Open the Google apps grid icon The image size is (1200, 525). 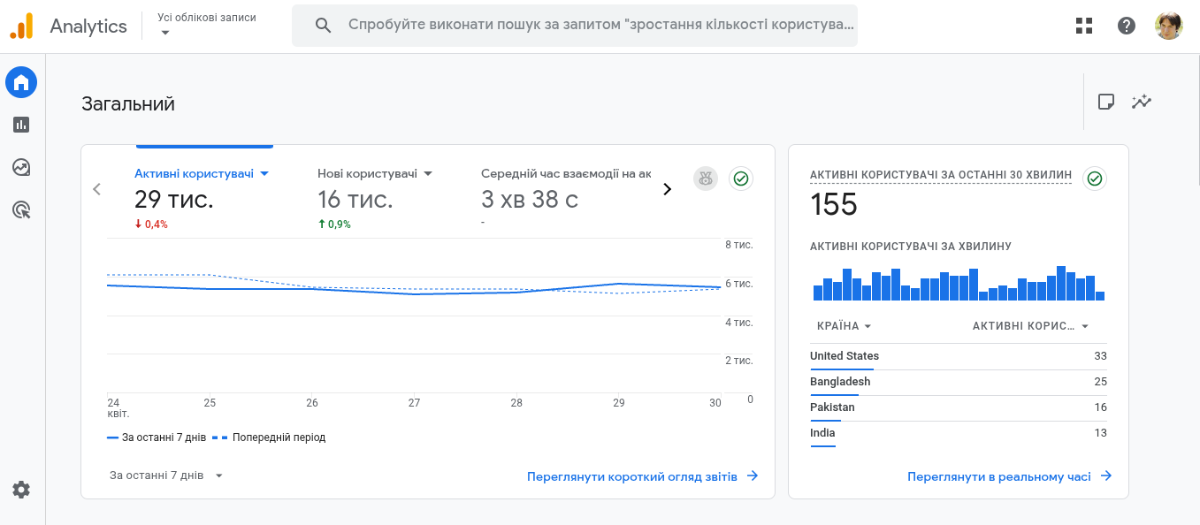pos(1084,26)
